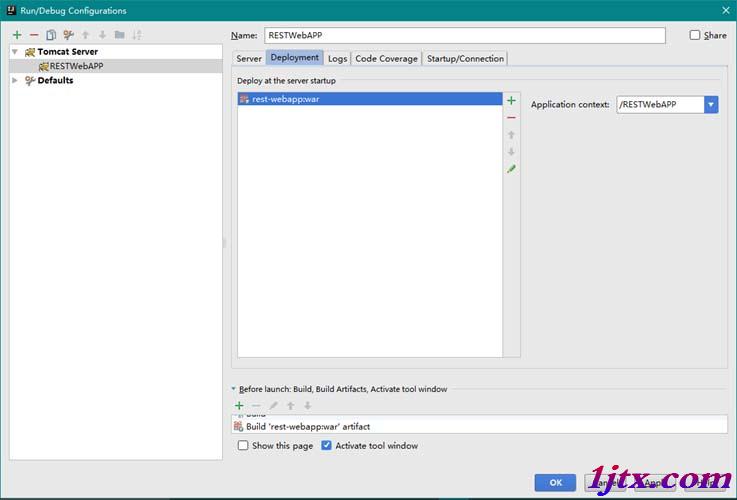Screen dimensions: 737x500
Task: Add artifact to deploy with green plus
Action: pyautogui.click(x=511, y=101)
